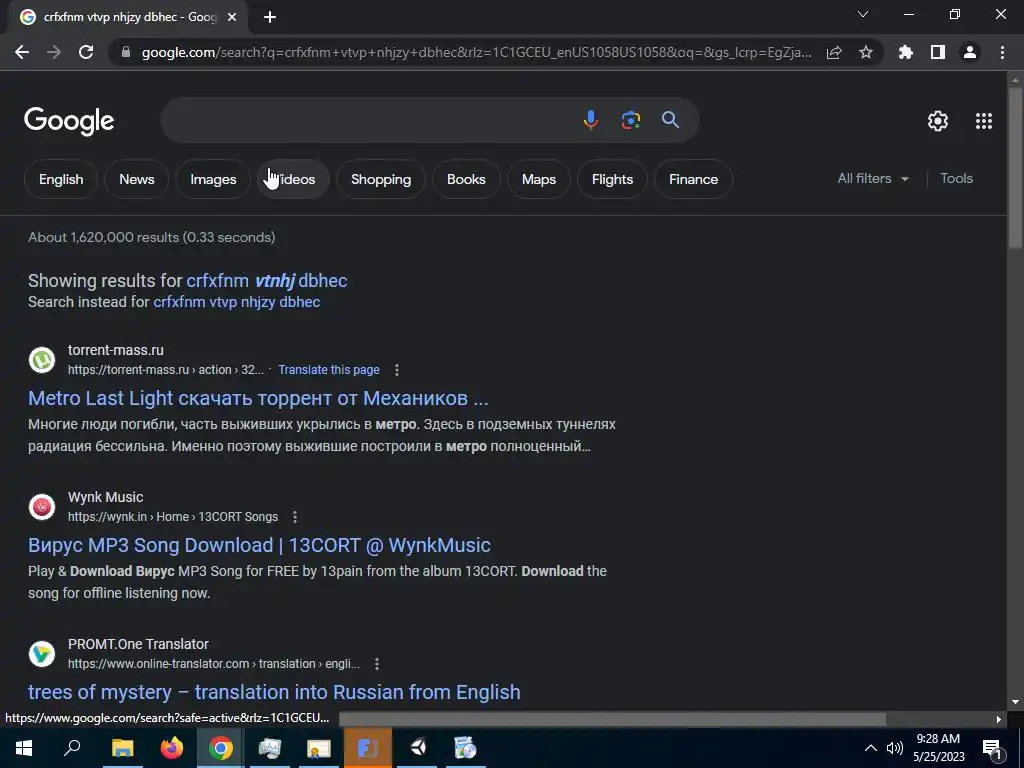Click the horizontal scrollbar right arrow
Viewport: 1024px width, 768px height.
[x=999, y=719]
